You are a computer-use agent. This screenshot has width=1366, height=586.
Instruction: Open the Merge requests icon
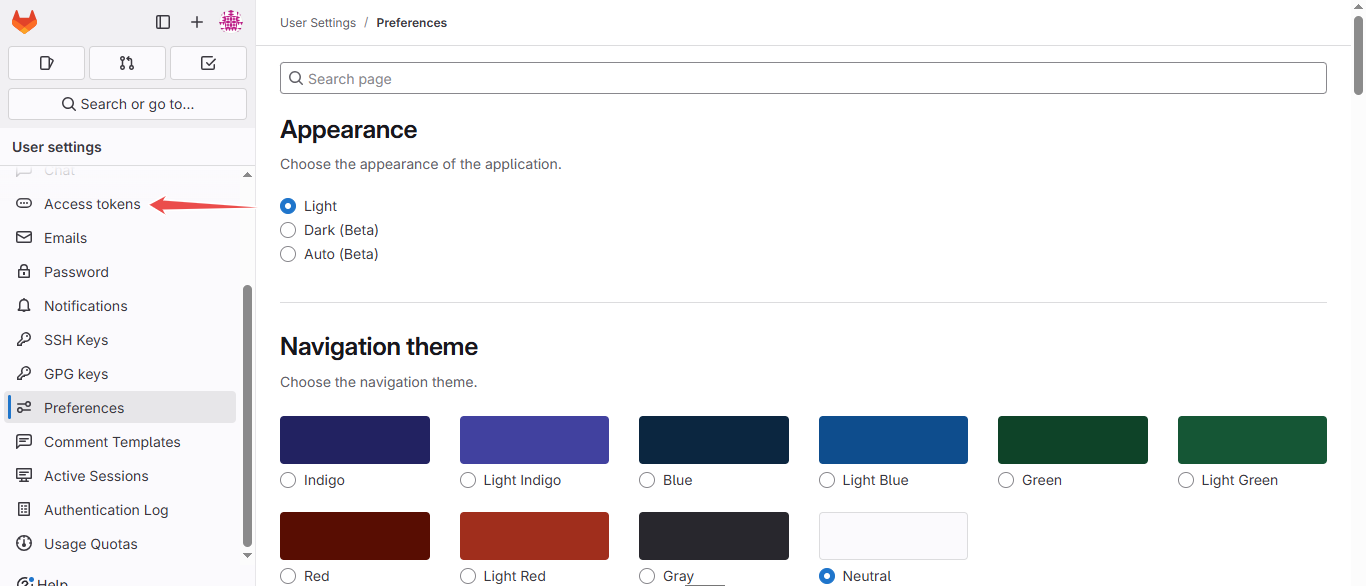127,63
